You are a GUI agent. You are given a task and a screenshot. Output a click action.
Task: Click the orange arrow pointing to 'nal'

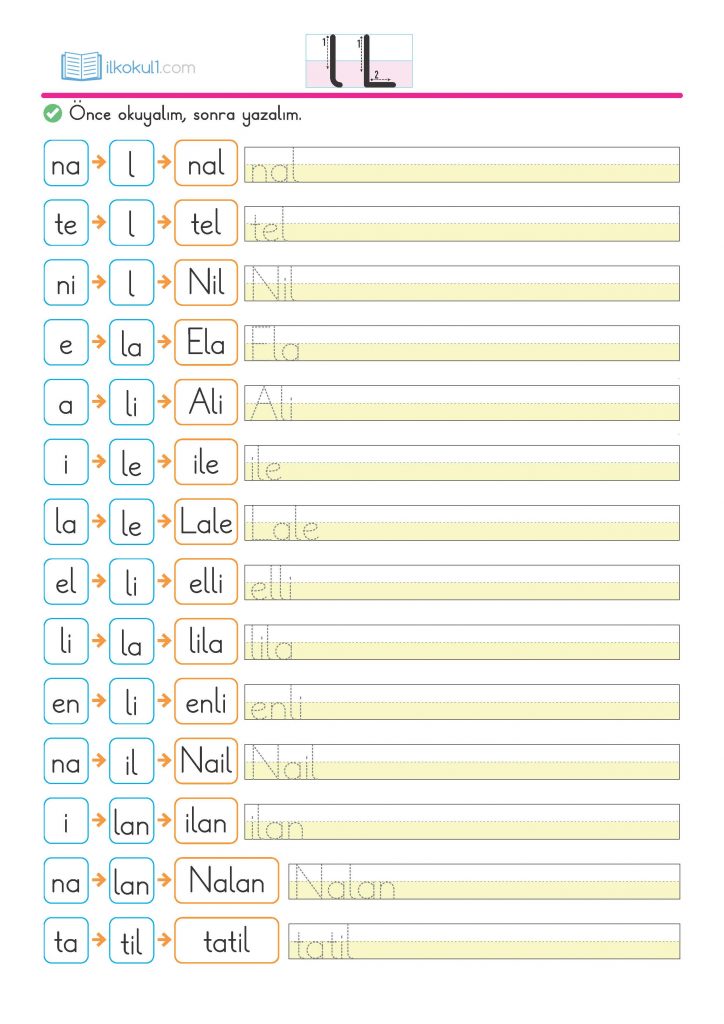tap(164, 163)
